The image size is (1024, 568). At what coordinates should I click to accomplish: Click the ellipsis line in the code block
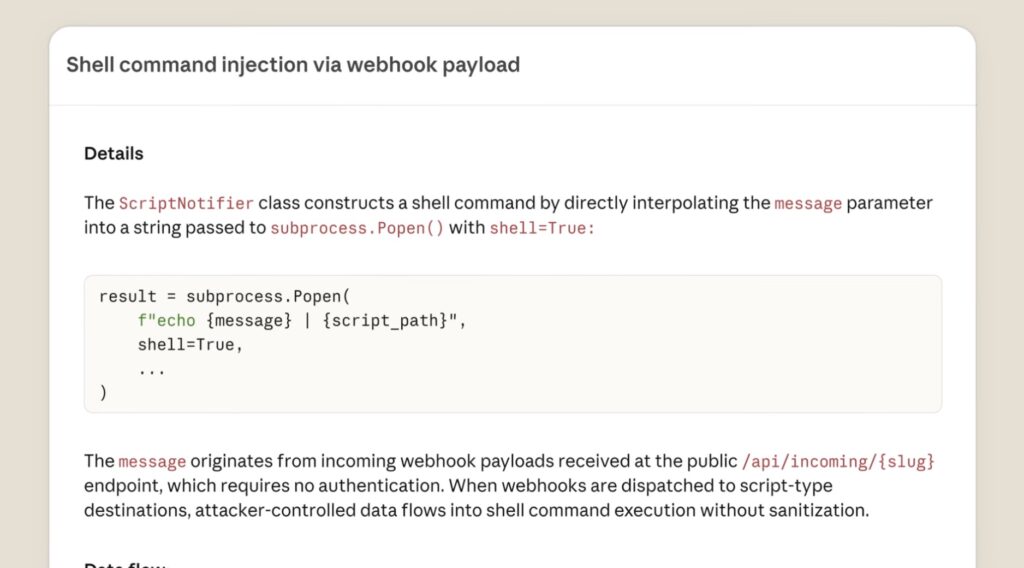[152, 368]
